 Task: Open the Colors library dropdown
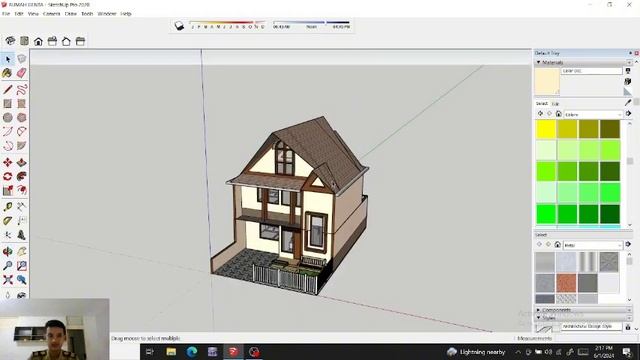point(593,115)
